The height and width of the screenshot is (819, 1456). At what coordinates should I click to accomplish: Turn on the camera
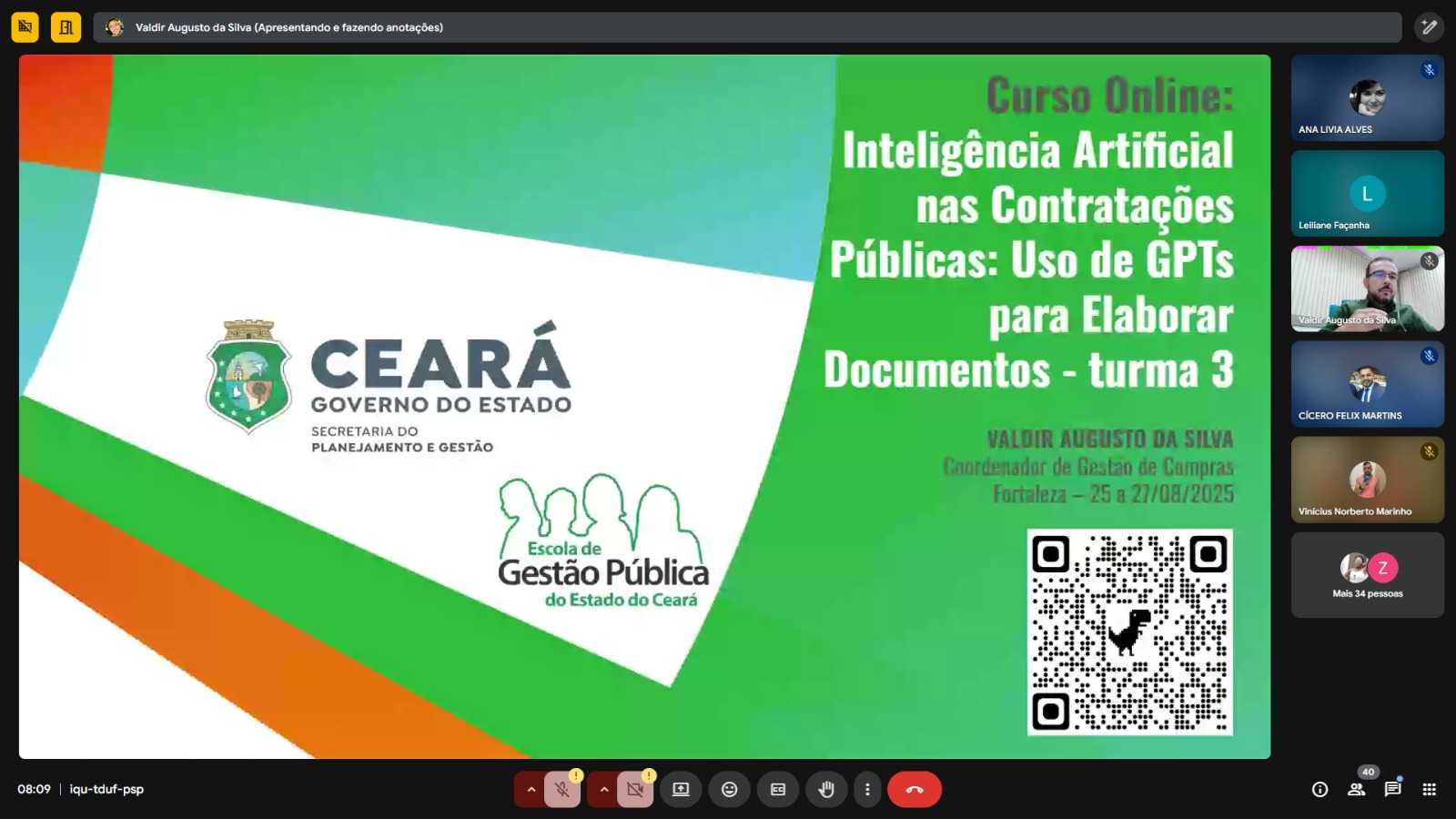tap(635, 789)
